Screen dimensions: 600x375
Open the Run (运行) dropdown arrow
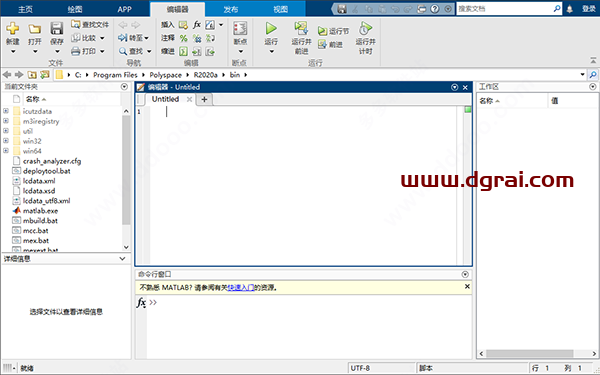pyautogui.click(x=271, y=52)
